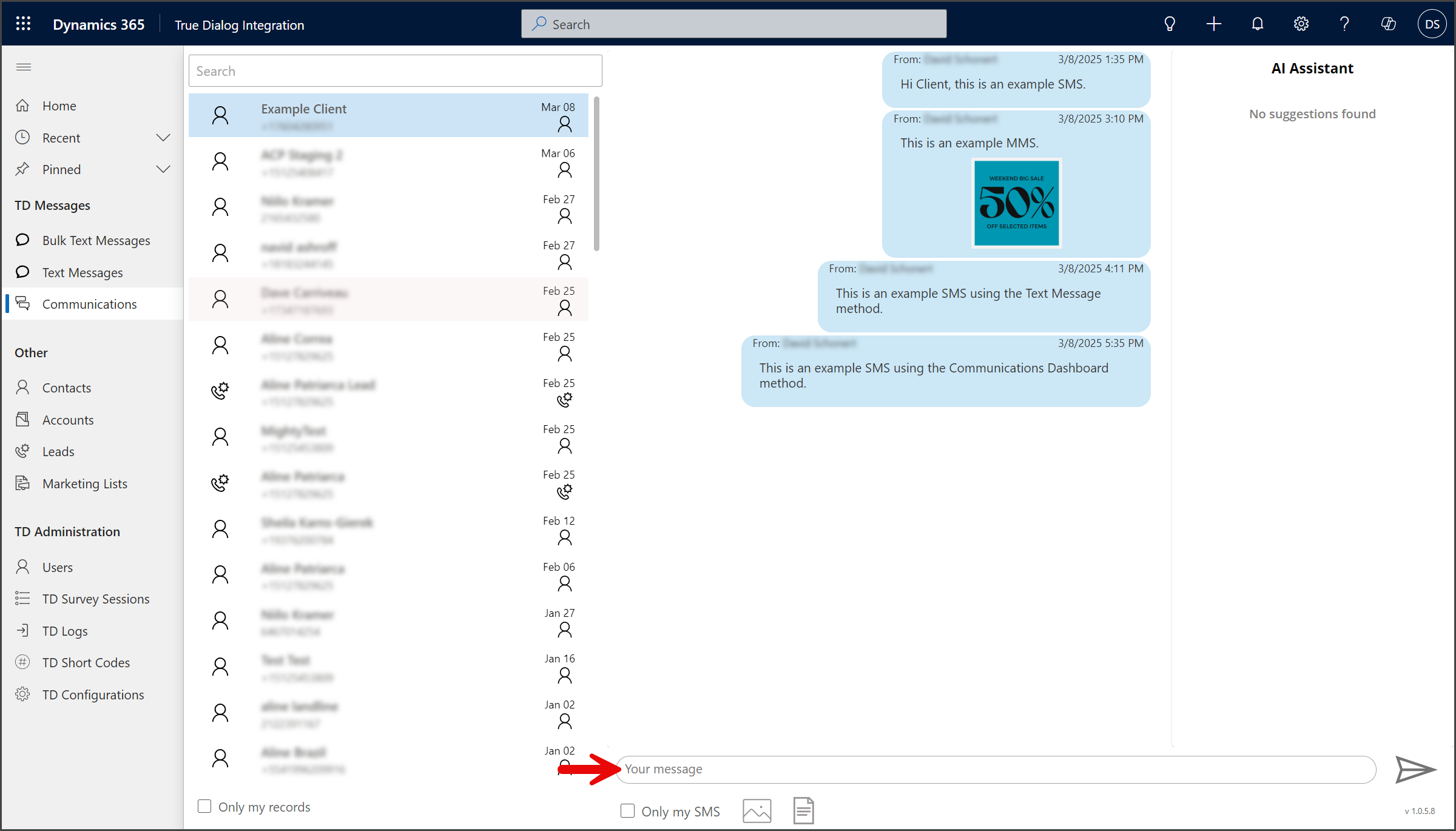Select the Example Client conversation
1456x831 pixels.
point(388,116)
